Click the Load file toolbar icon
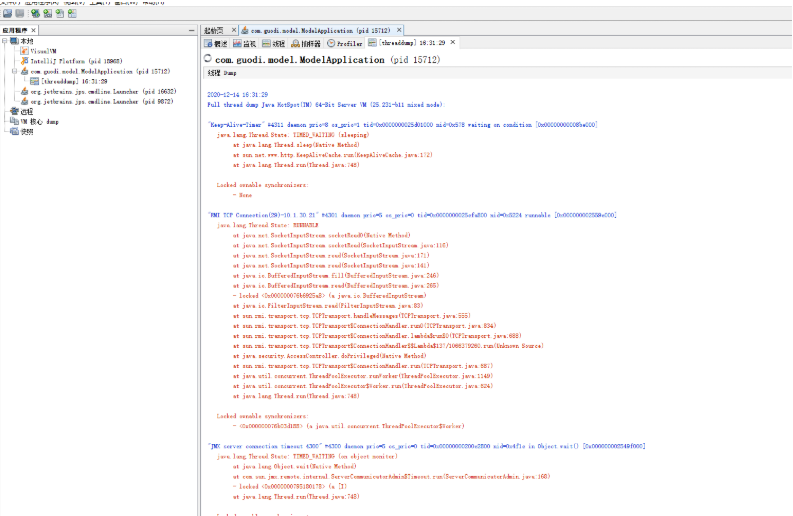Screen dimensions: 793x516 8,14
